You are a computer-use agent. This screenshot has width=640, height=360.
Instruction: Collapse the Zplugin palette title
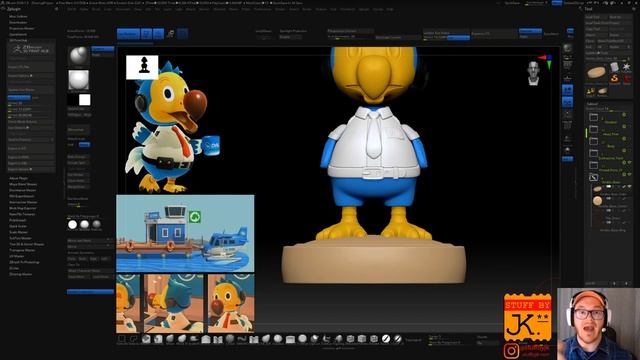14,9
